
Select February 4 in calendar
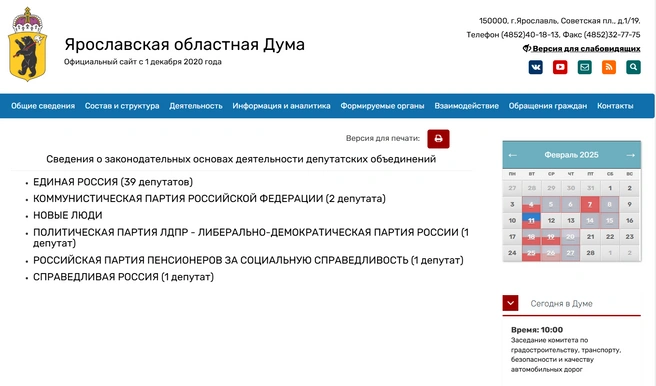point(531,205)
